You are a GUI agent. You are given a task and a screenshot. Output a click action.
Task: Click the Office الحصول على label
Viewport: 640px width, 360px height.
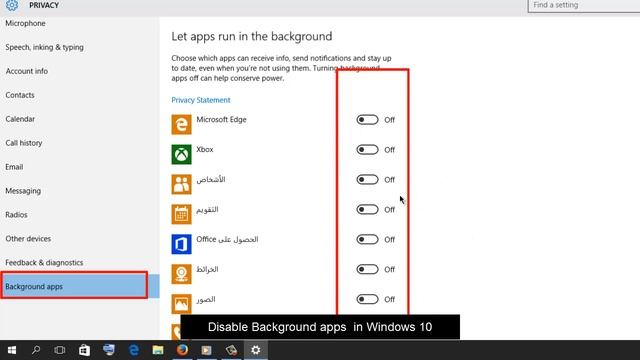pyautogui.click(x=227, y=240)
